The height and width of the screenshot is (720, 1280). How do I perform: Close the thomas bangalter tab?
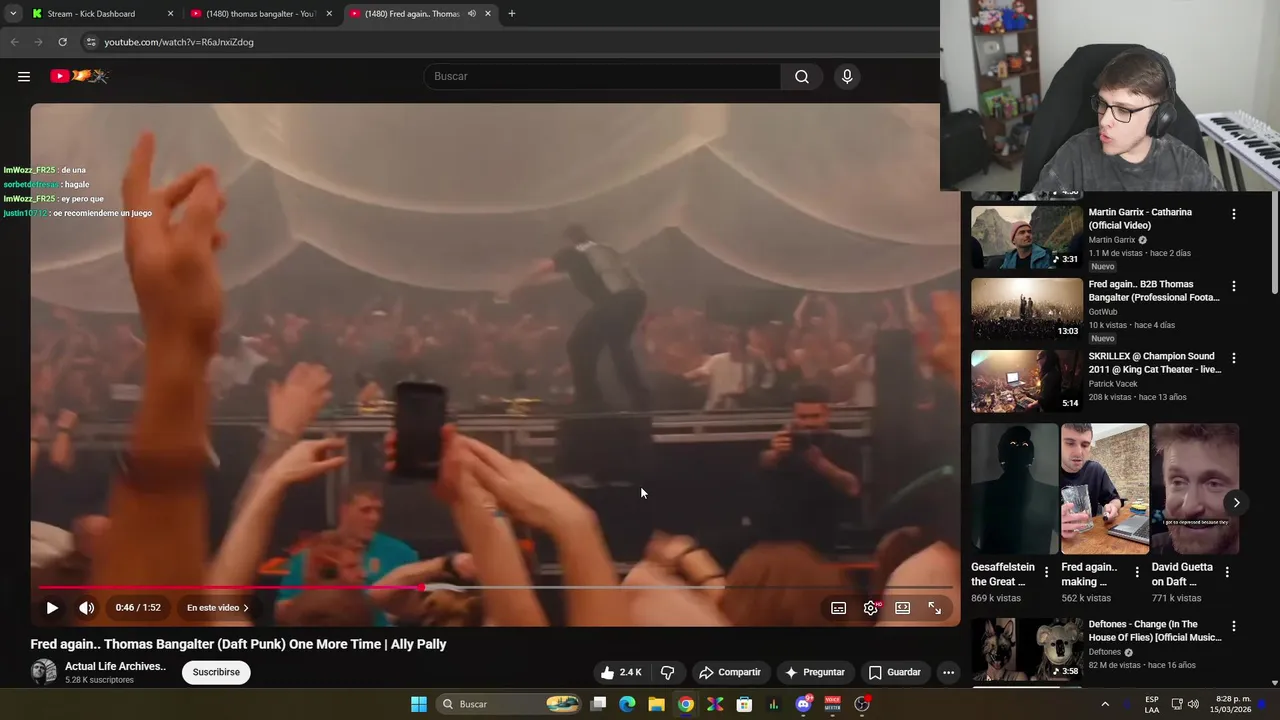[x=329, y=14]
